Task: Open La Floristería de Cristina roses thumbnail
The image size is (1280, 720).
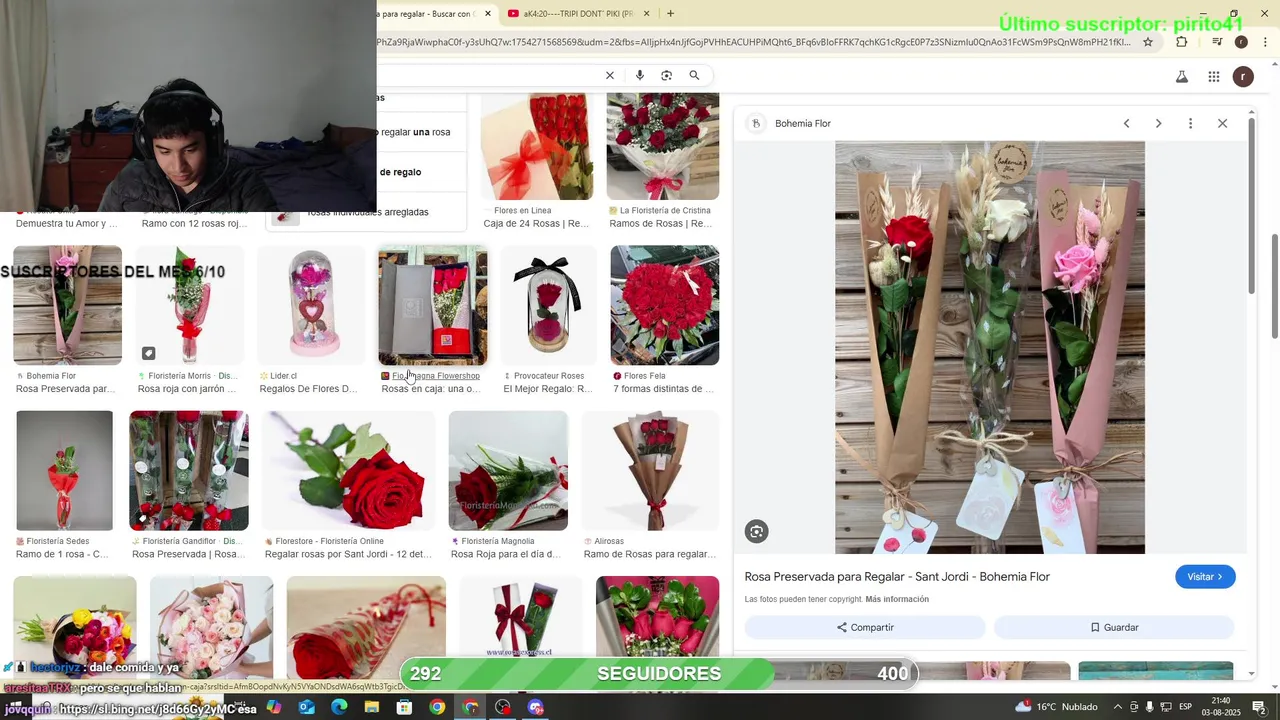Action: tap(663, 146)
